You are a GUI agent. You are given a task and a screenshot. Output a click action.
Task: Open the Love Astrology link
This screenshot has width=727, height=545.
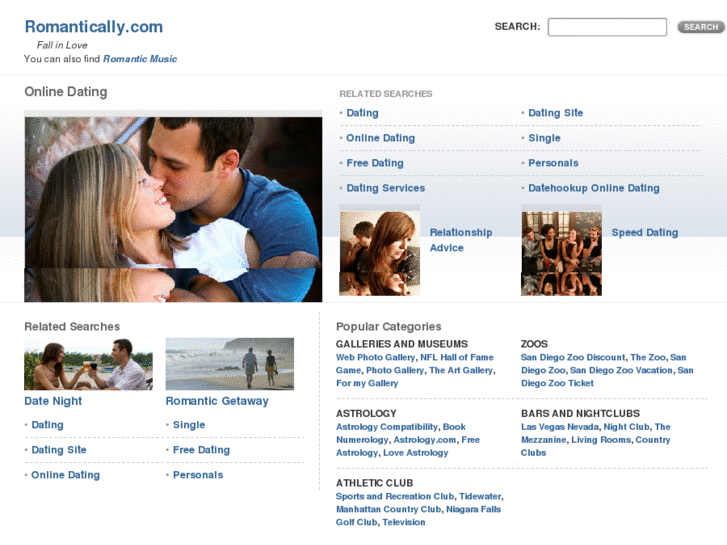(415, 453)
